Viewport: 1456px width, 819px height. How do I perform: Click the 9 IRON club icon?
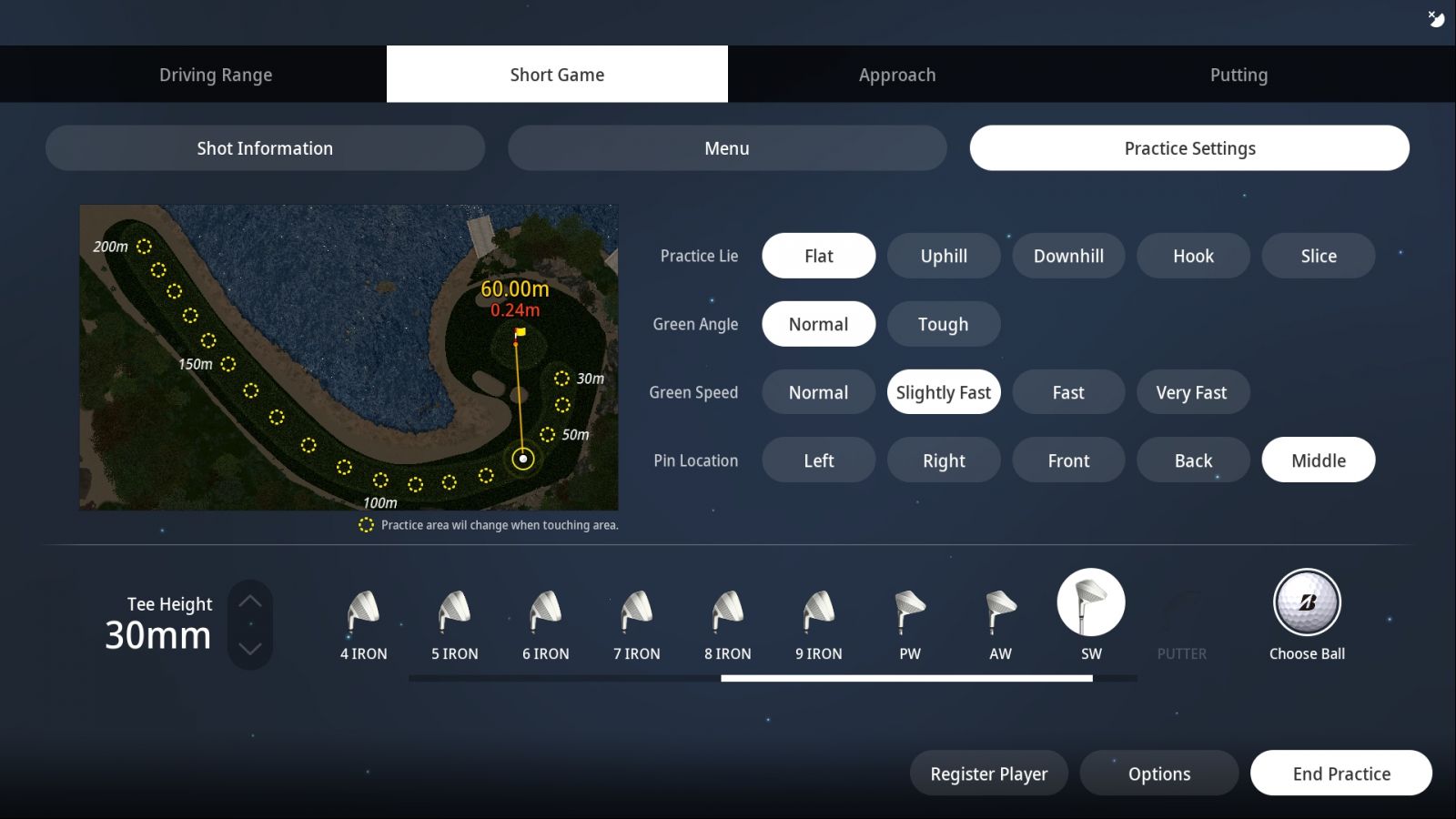click(x=818, y=611)
